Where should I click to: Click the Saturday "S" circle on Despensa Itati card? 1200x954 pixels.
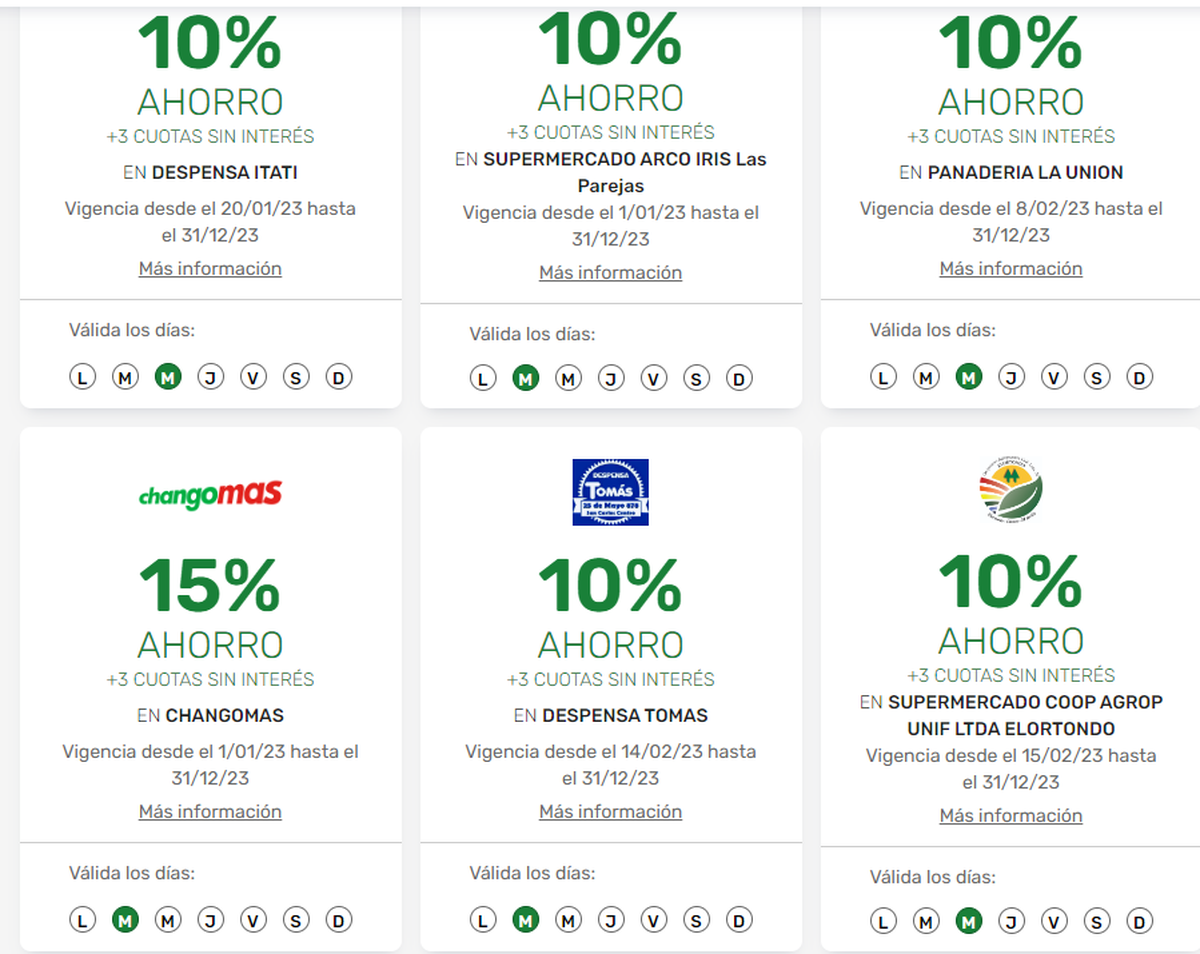coord(296,377)
